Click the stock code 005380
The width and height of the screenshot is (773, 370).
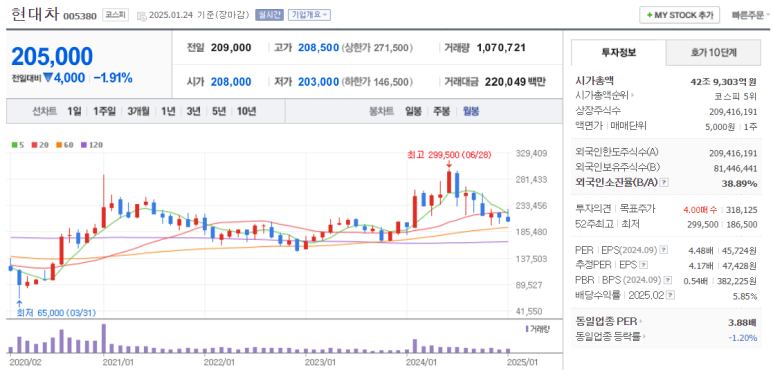click(79, 16)
